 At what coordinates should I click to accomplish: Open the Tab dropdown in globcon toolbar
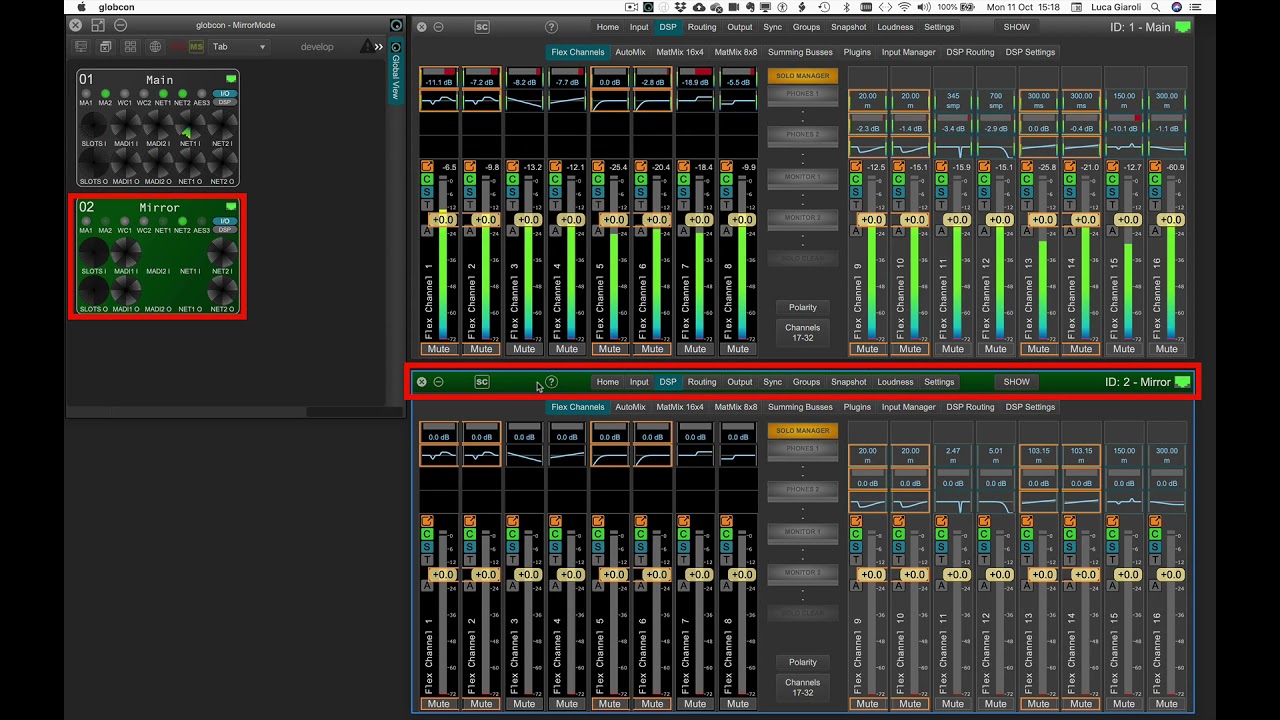(x=239, y=47)
